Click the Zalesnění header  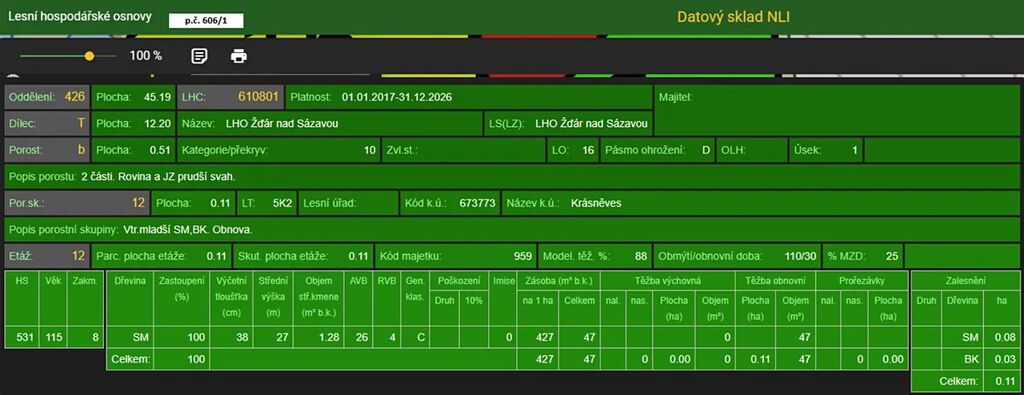966,281
